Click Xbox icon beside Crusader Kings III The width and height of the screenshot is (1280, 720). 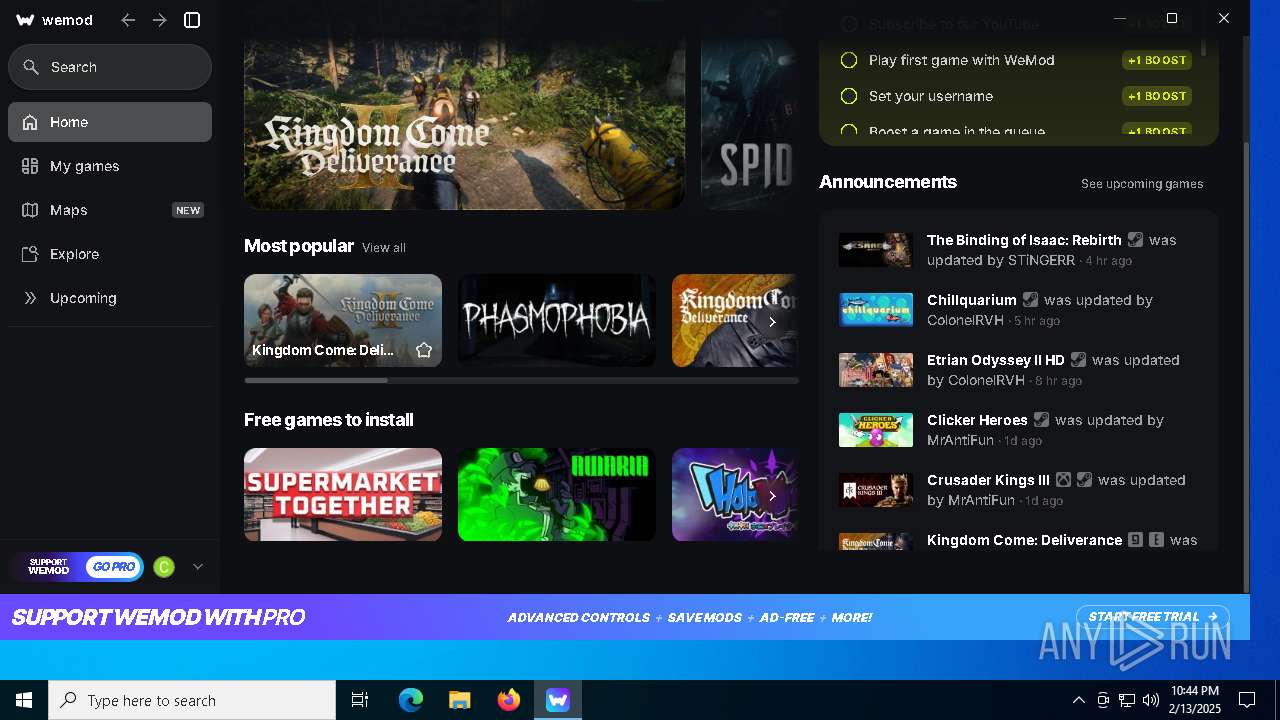coord(1064,480)
